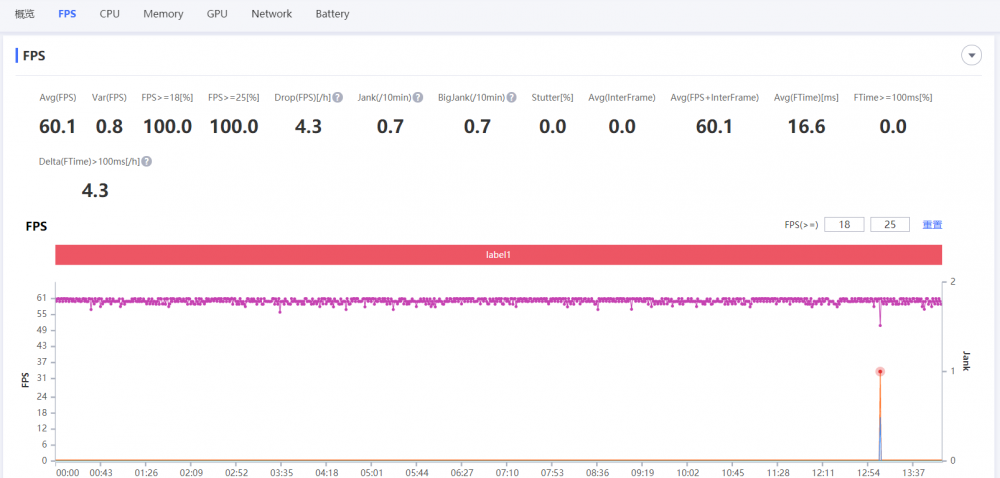Viewport: 1000px width, 478px height.
Task: Click the Jank(/10min) help question icon
Action: click(x=418, y=98)
